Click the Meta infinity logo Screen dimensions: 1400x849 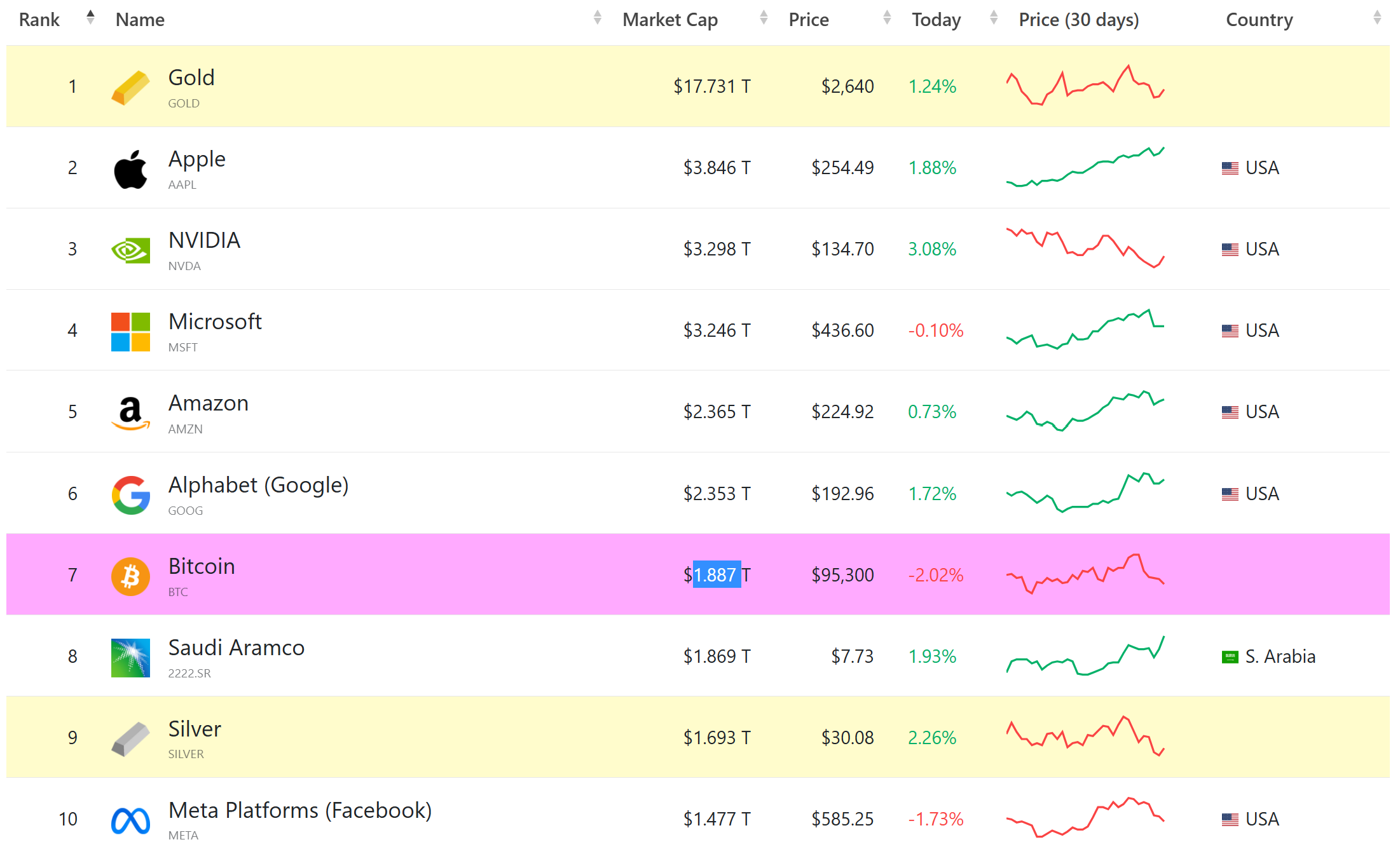click(x=130, y=820)
